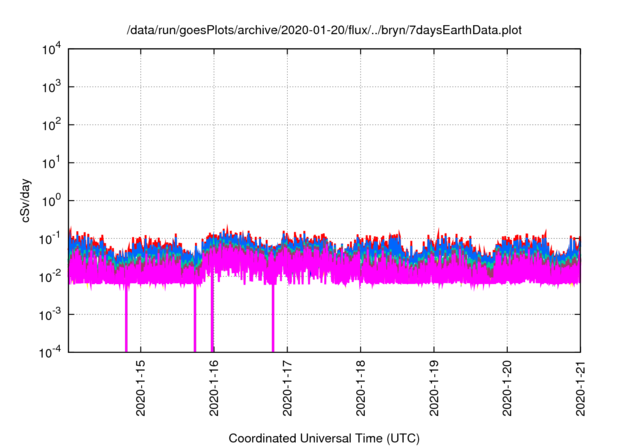Image resolution: width=640 pixels, height=448 pixels.
Task: Click the 2020-1-18 date label
Action: (x=360, y=388)
